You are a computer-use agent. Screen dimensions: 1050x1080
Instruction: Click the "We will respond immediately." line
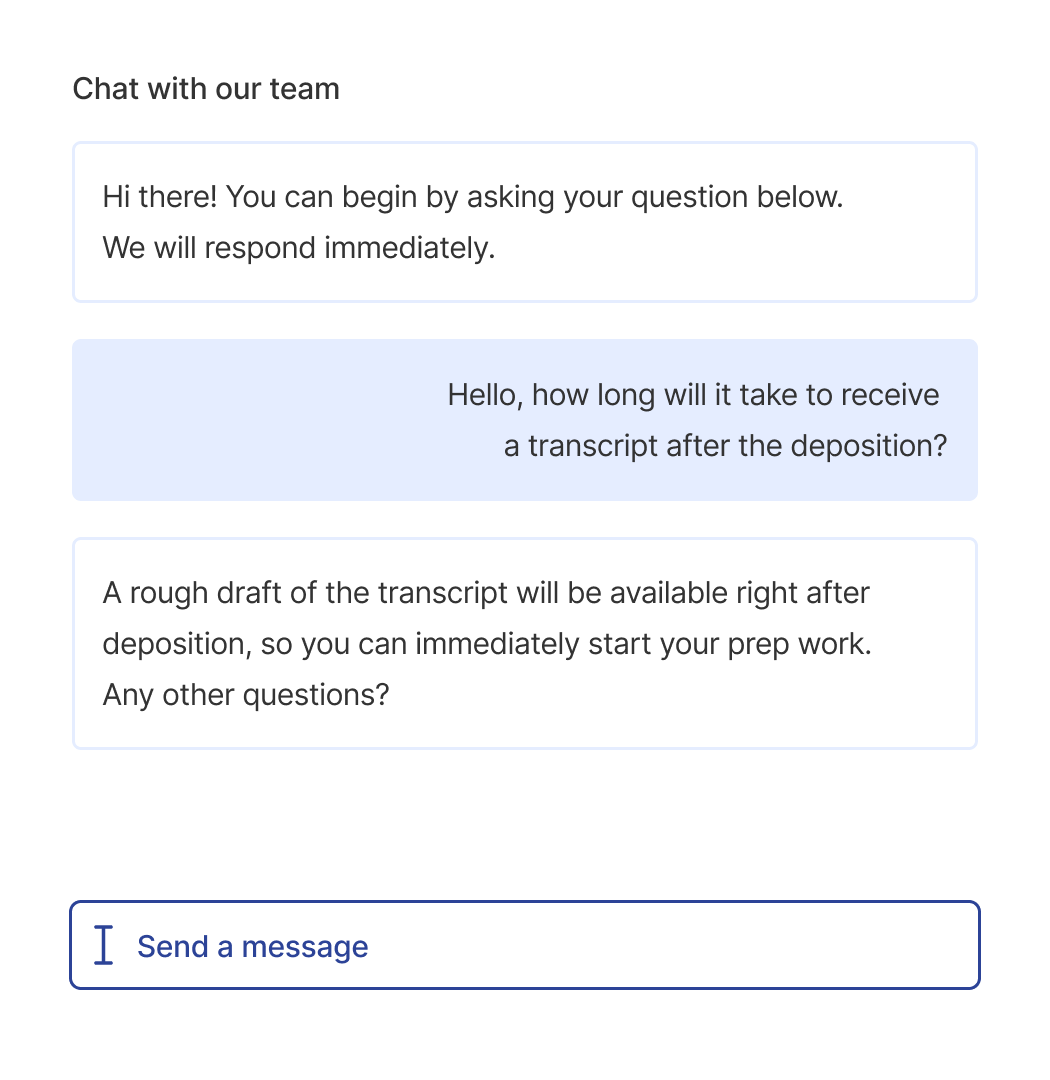tap(299, 247)
